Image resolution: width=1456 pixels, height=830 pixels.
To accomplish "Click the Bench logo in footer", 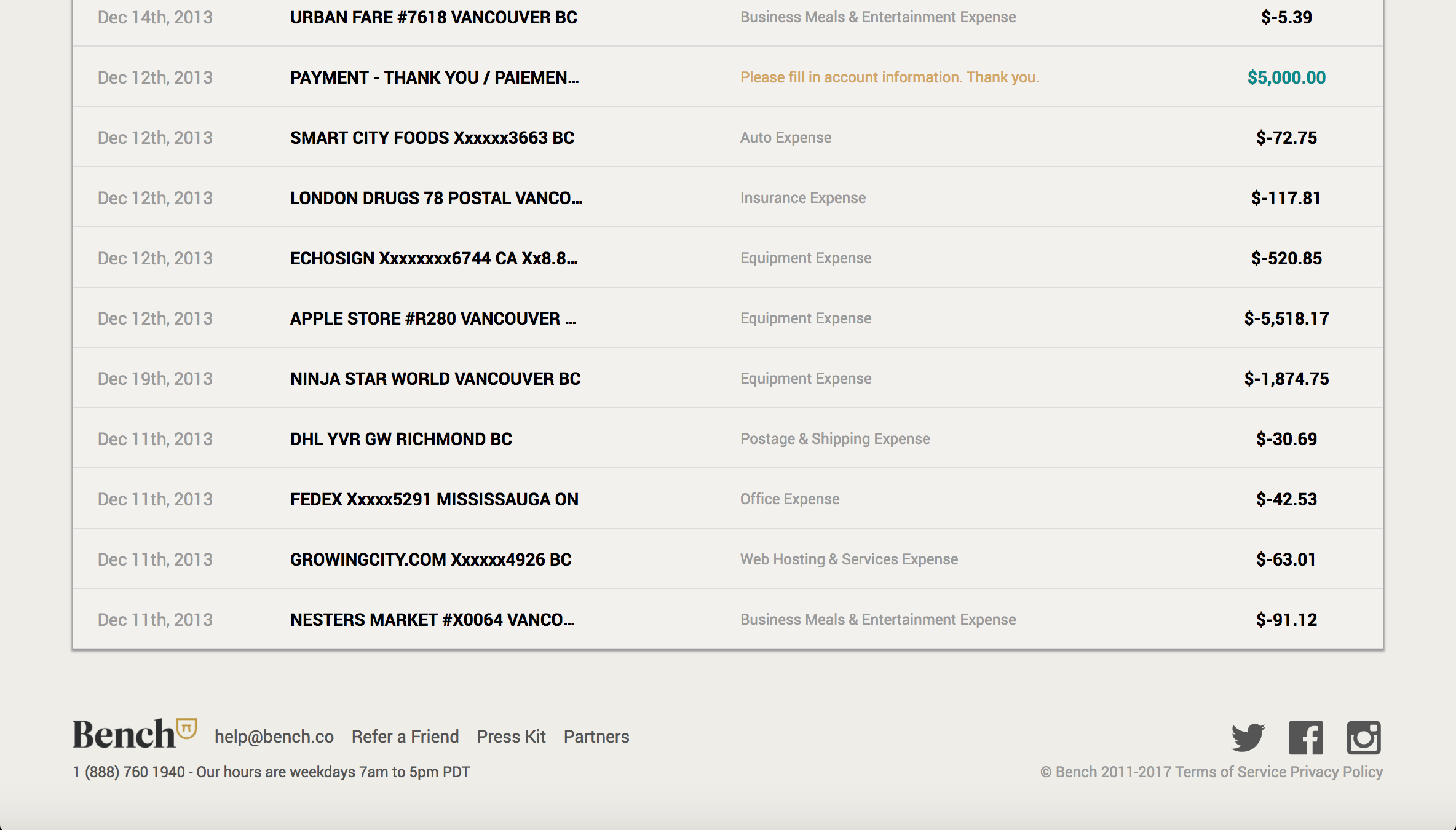I will [134, 735].
